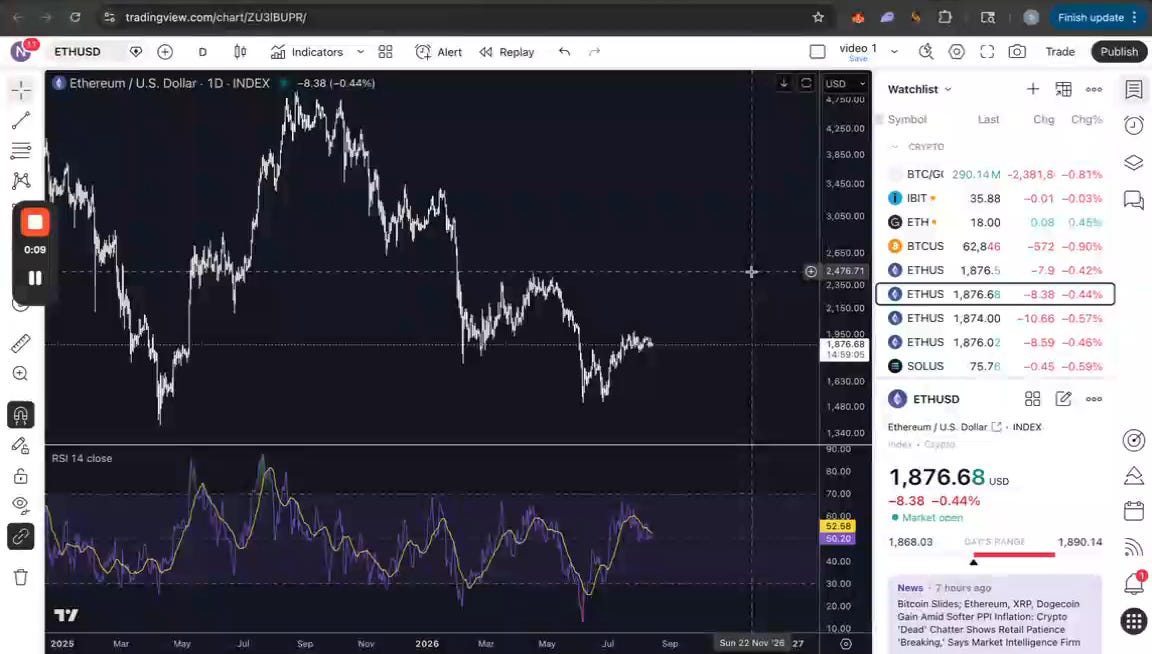Open the chats panel in the sidebar
This screenshot has width=1152, height=654.
(x=1134, y=199)
